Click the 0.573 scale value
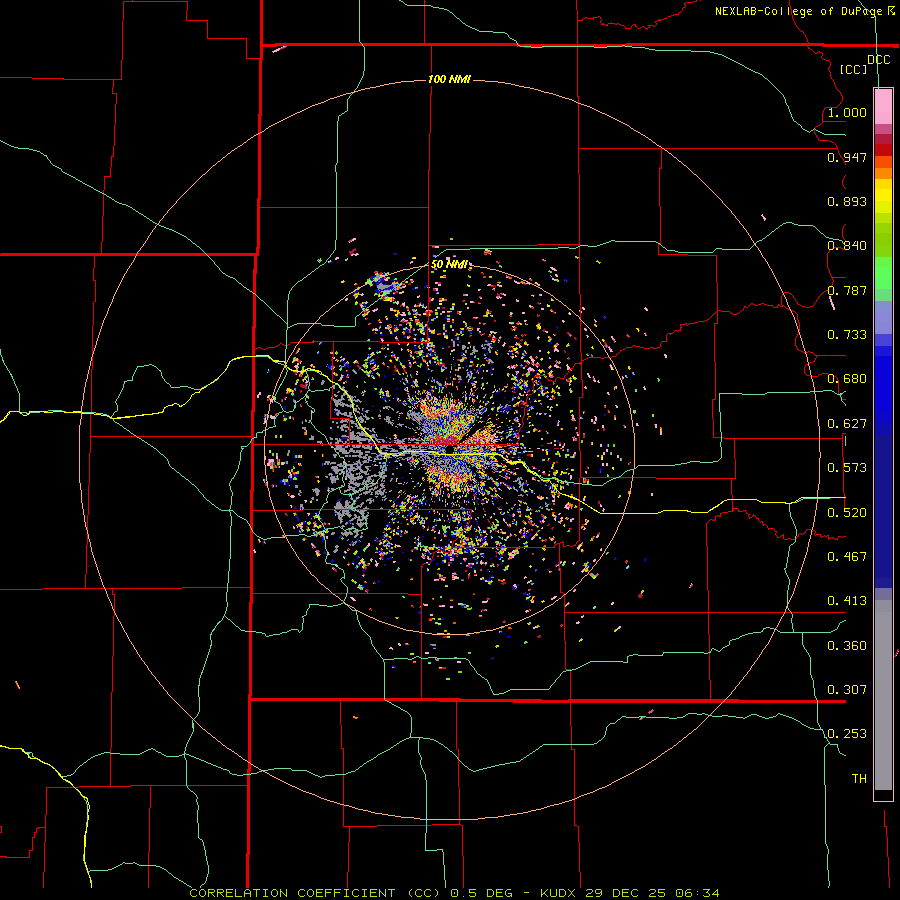900x900 pixels. (847, 468)
